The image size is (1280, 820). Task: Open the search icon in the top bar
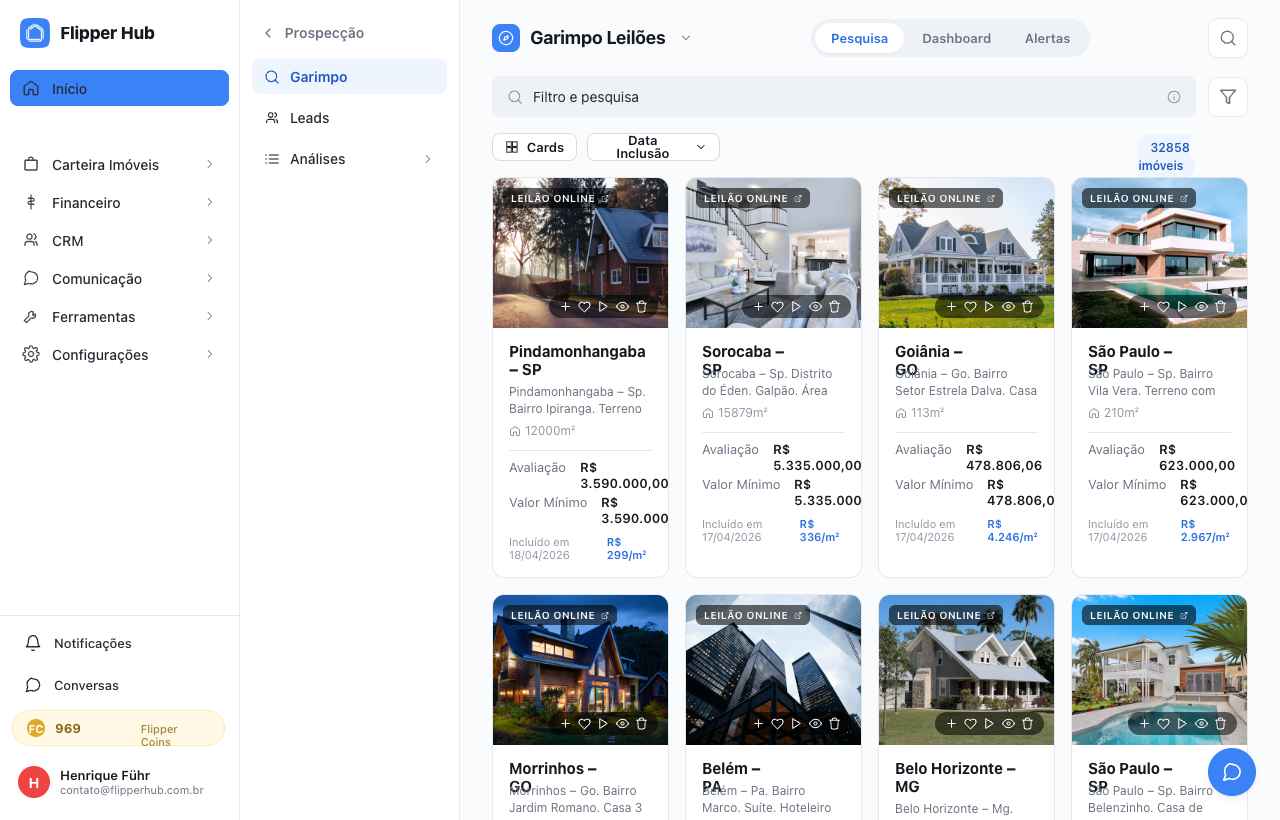coord(1228,38)
